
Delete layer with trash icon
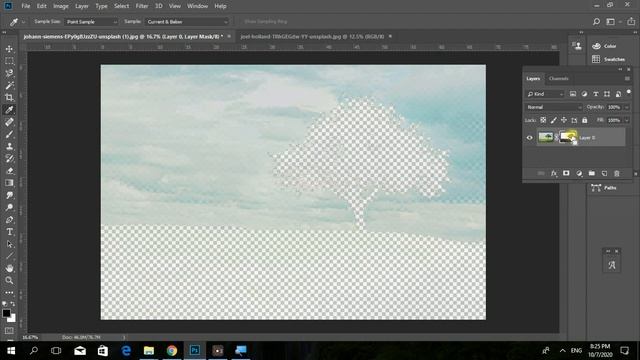click(617, 173)
